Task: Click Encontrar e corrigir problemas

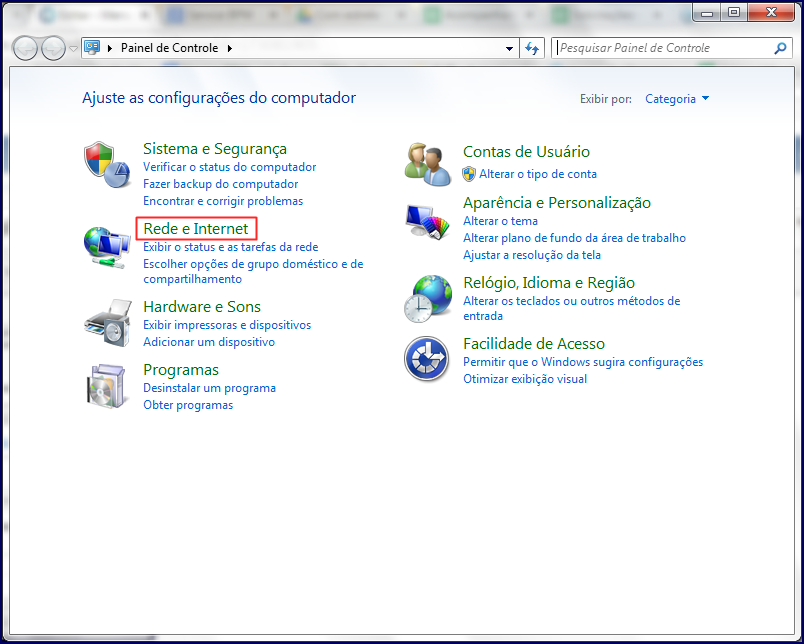Action: coord(223,200)
